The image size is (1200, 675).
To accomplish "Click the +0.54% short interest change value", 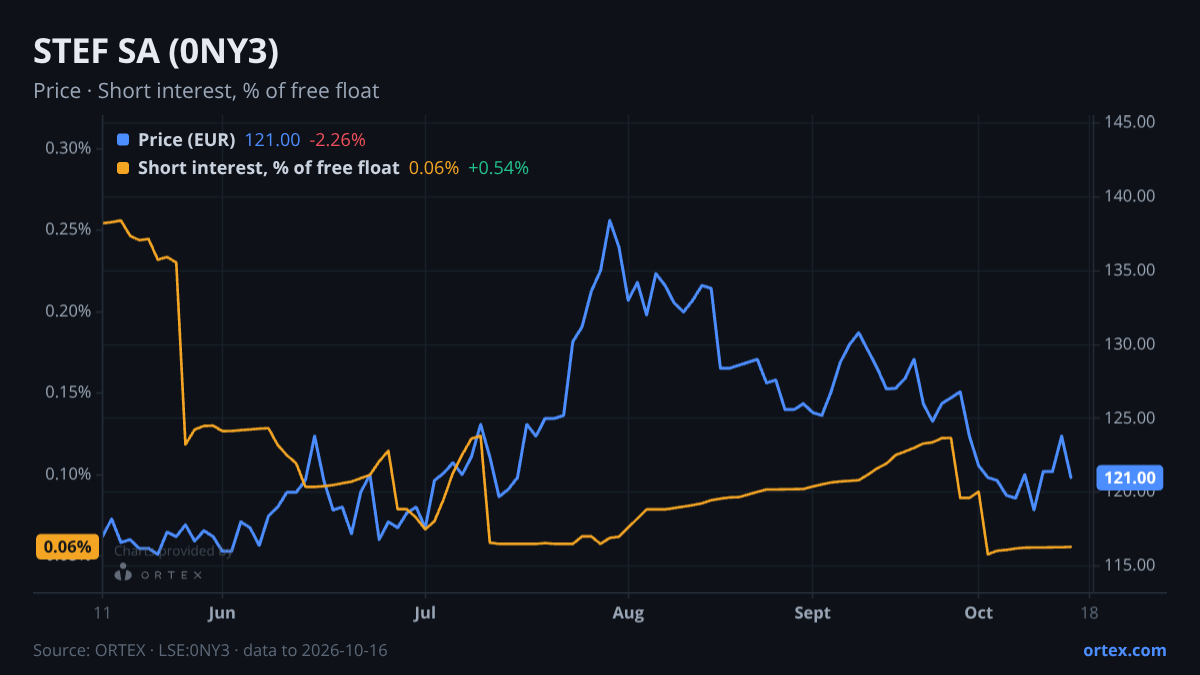I will click(x=498, y=168).
